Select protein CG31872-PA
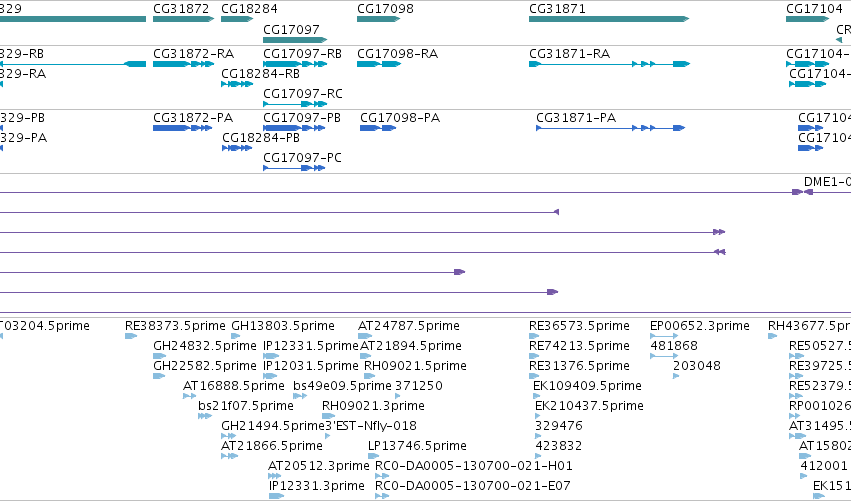The image size is (851, 501). click(x=182, y=128)
